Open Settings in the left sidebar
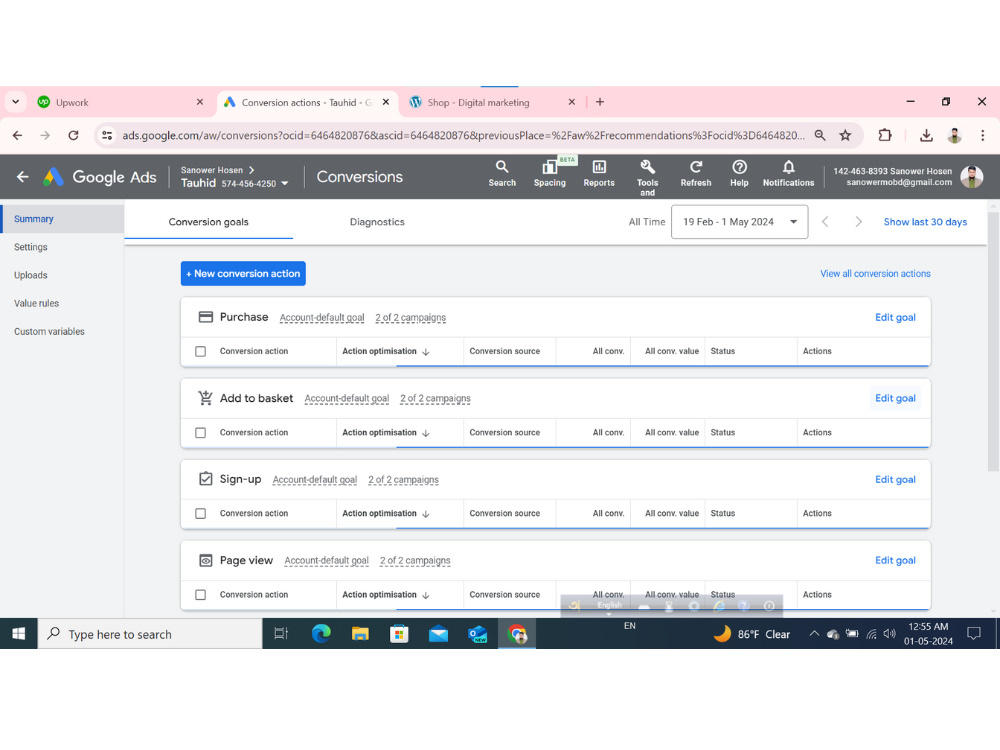1000x750 pixels. tap(31, 247)
